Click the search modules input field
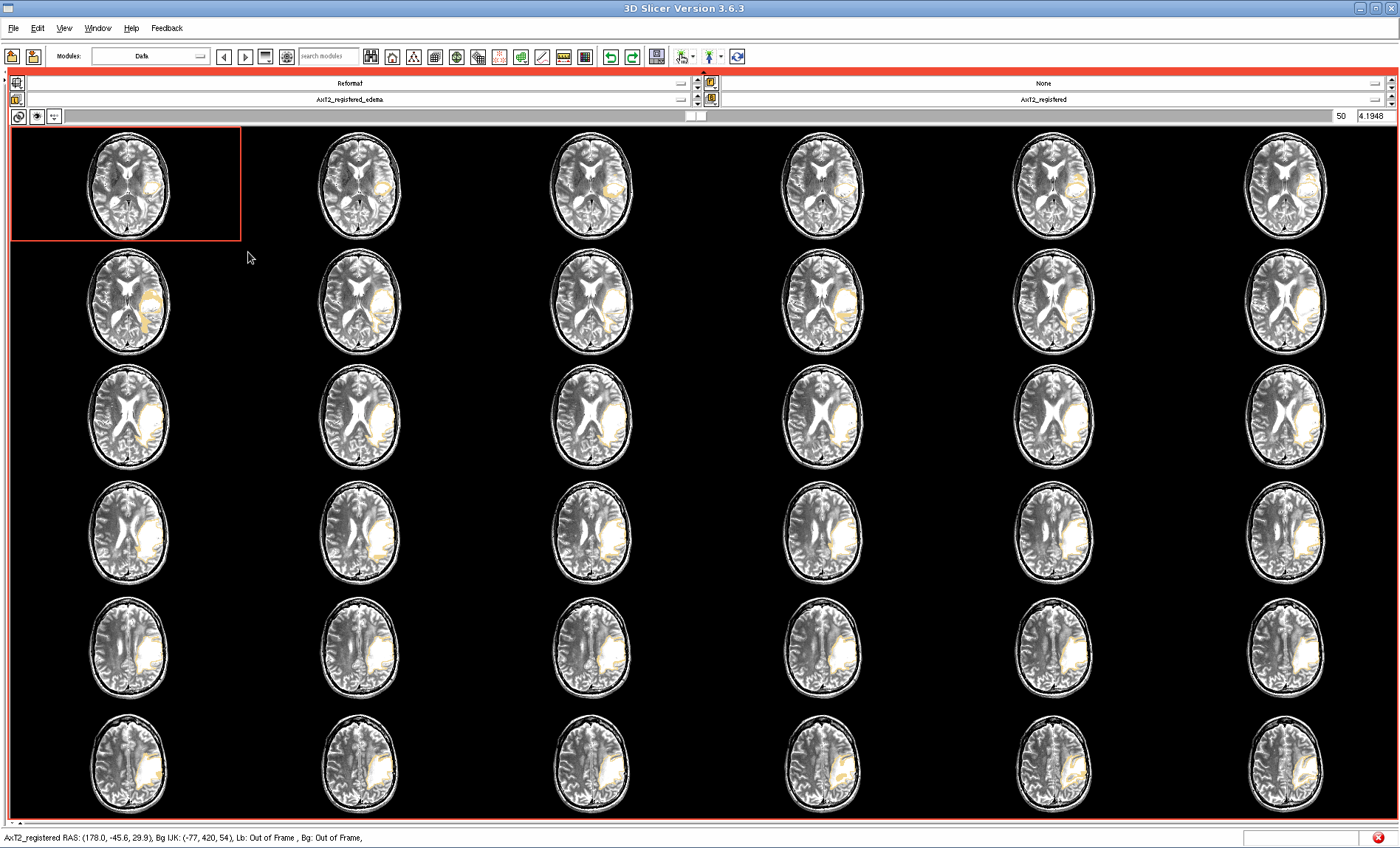 tap(328, 56)
